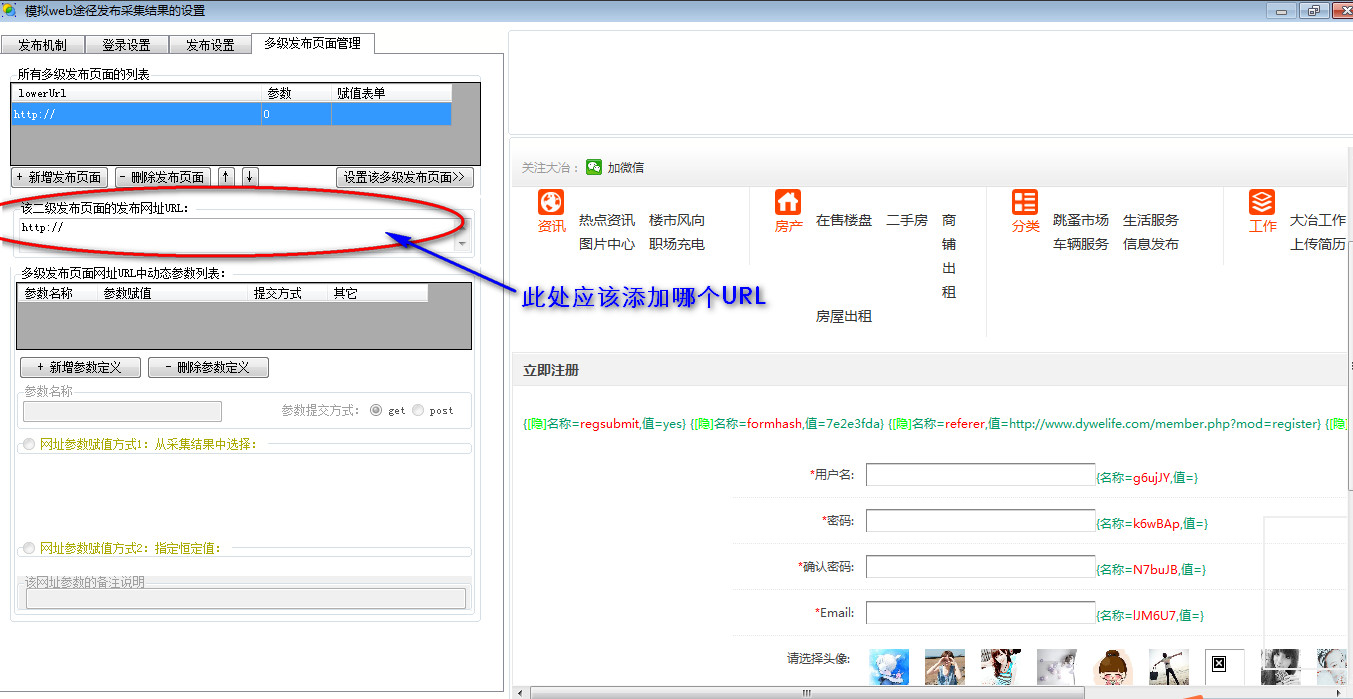The image size is (1353, 699).
Task: Open the 发布机制 tab
Action: pyautogui.click(x=42, y=45)
